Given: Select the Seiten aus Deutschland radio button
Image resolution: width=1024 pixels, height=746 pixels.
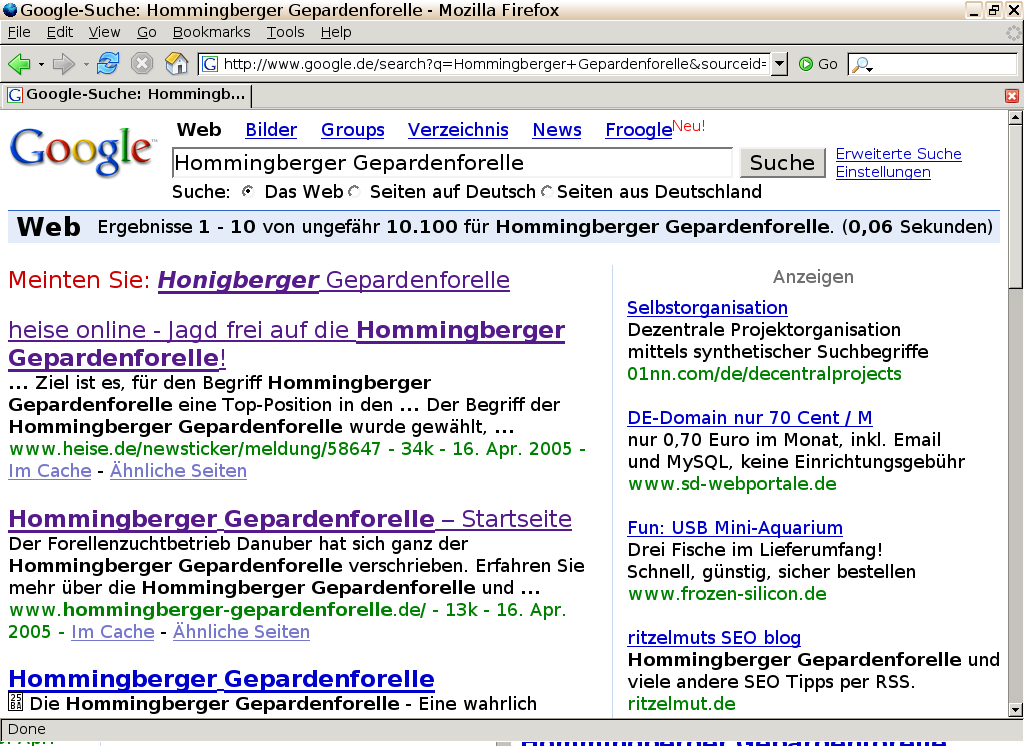Looking at the screenshot, I should pyautogui.click(x=547, y=191).
